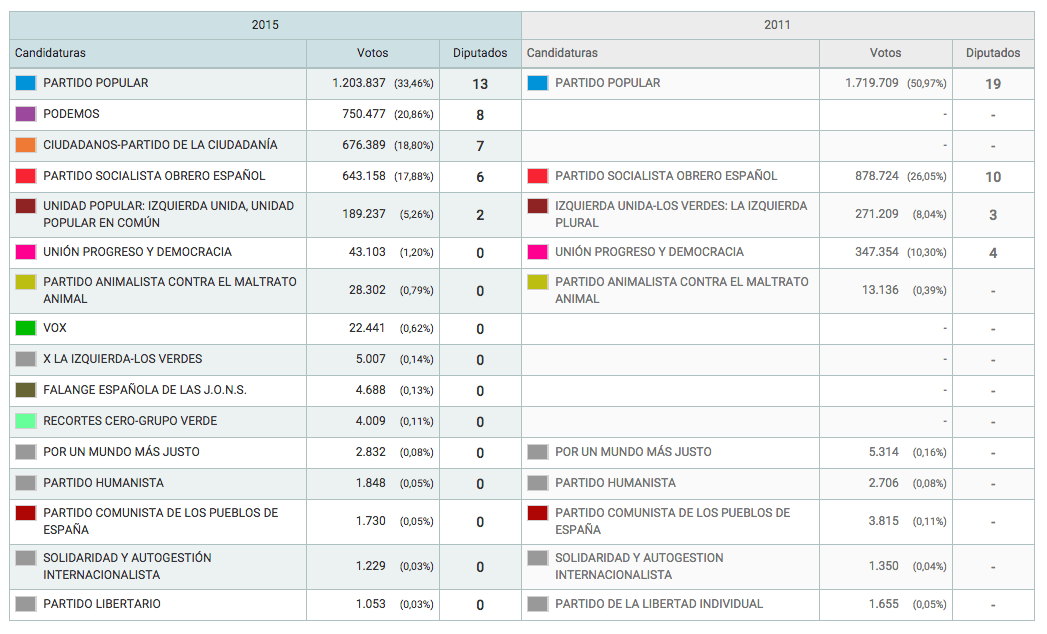Select the red PSOE swatch in the 2011 table

pyautogui.click(x=538, y=176)
